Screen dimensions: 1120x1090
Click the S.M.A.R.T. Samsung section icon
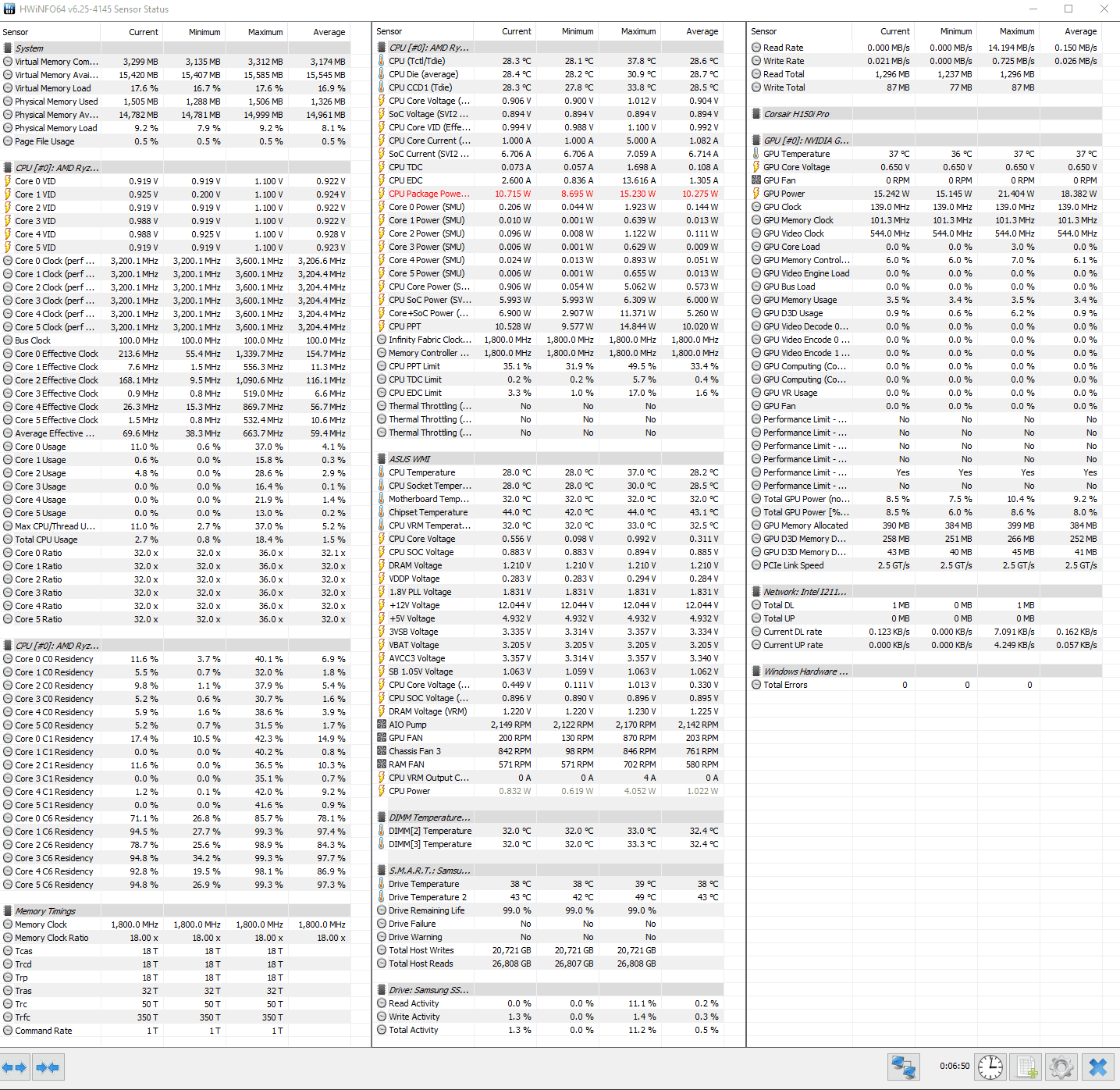click(x=382, y=871)
